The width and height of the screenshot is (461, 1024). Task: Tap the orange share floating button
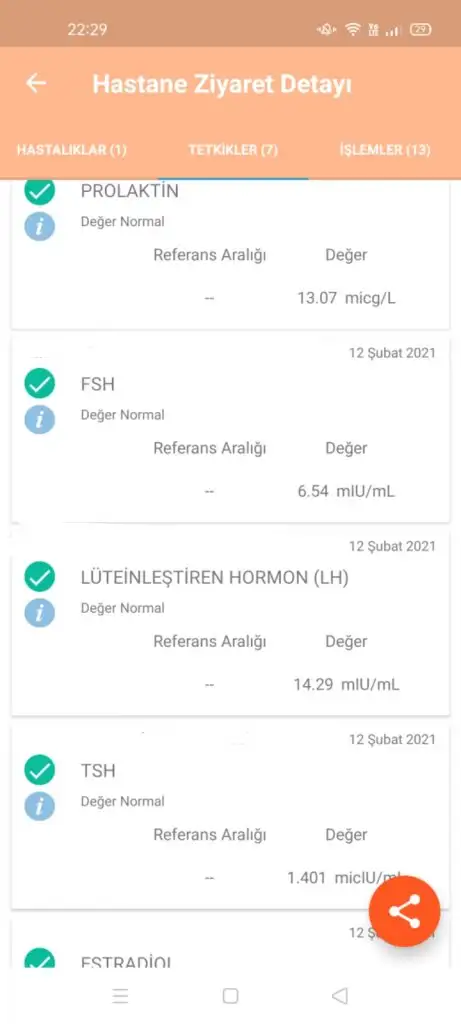click(x=404, y=912)
